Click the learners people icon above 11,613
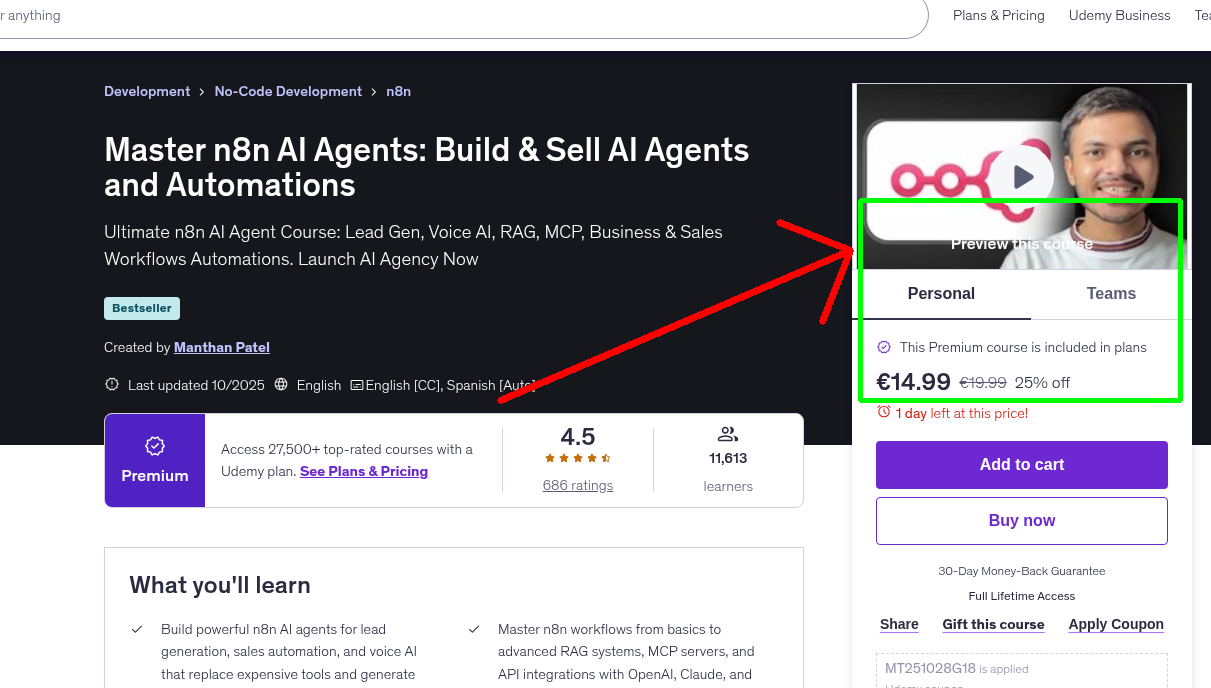Image resolution: width=1211 pixels, height=688 pixels. pos(727,434)
